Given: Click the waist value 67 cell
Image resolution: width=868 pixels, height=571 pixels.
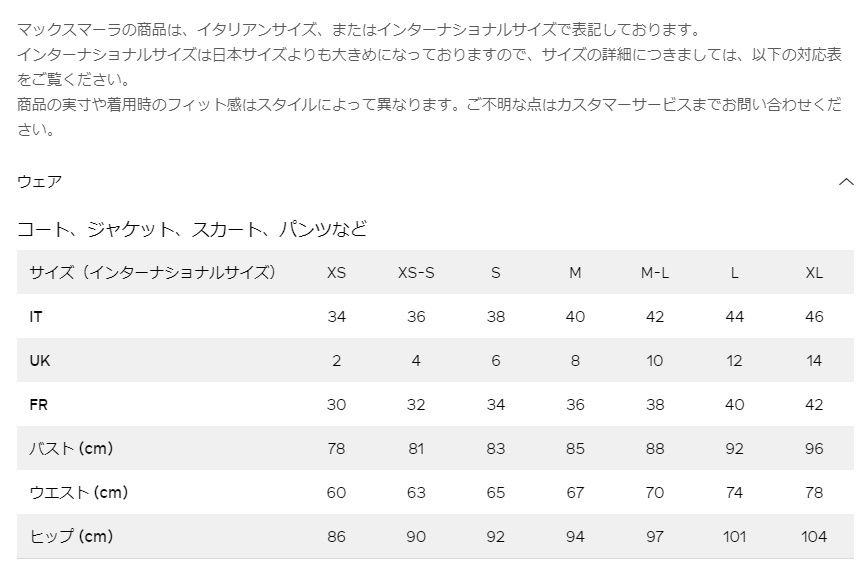Looking at the screenshot, I should (575, 492).
